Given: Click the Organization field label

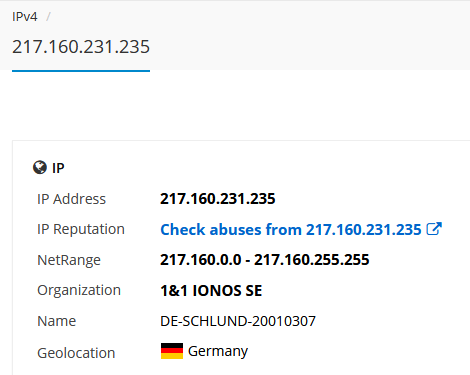Looking at the screenshot, I should (79, 290).
